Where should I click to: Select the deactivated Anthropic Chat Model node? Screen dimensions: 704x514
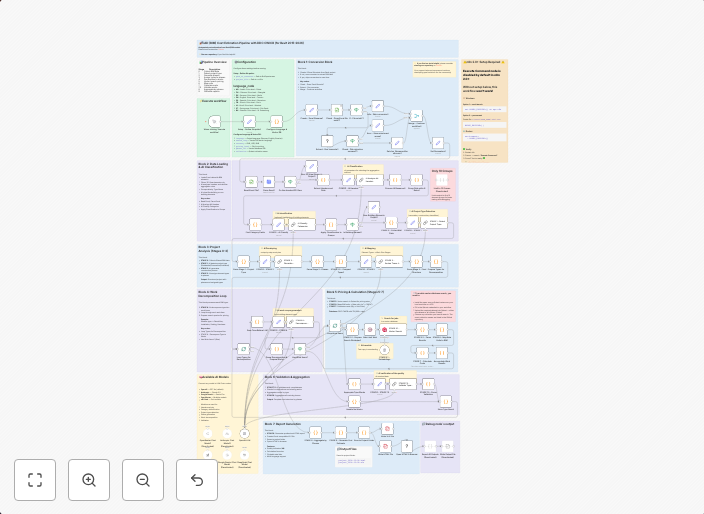227,433
